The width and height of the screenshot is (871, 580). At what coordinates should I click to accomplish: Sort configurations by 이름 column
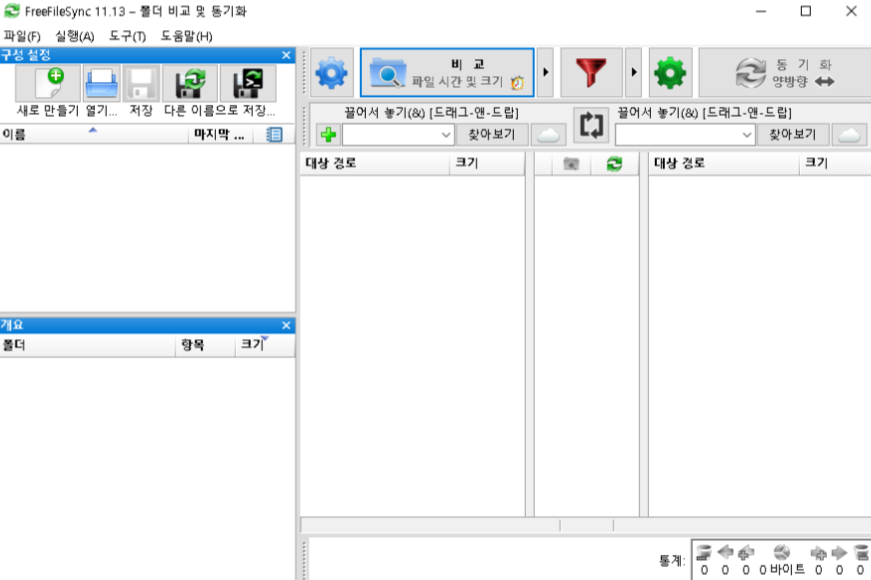[94, 134]
